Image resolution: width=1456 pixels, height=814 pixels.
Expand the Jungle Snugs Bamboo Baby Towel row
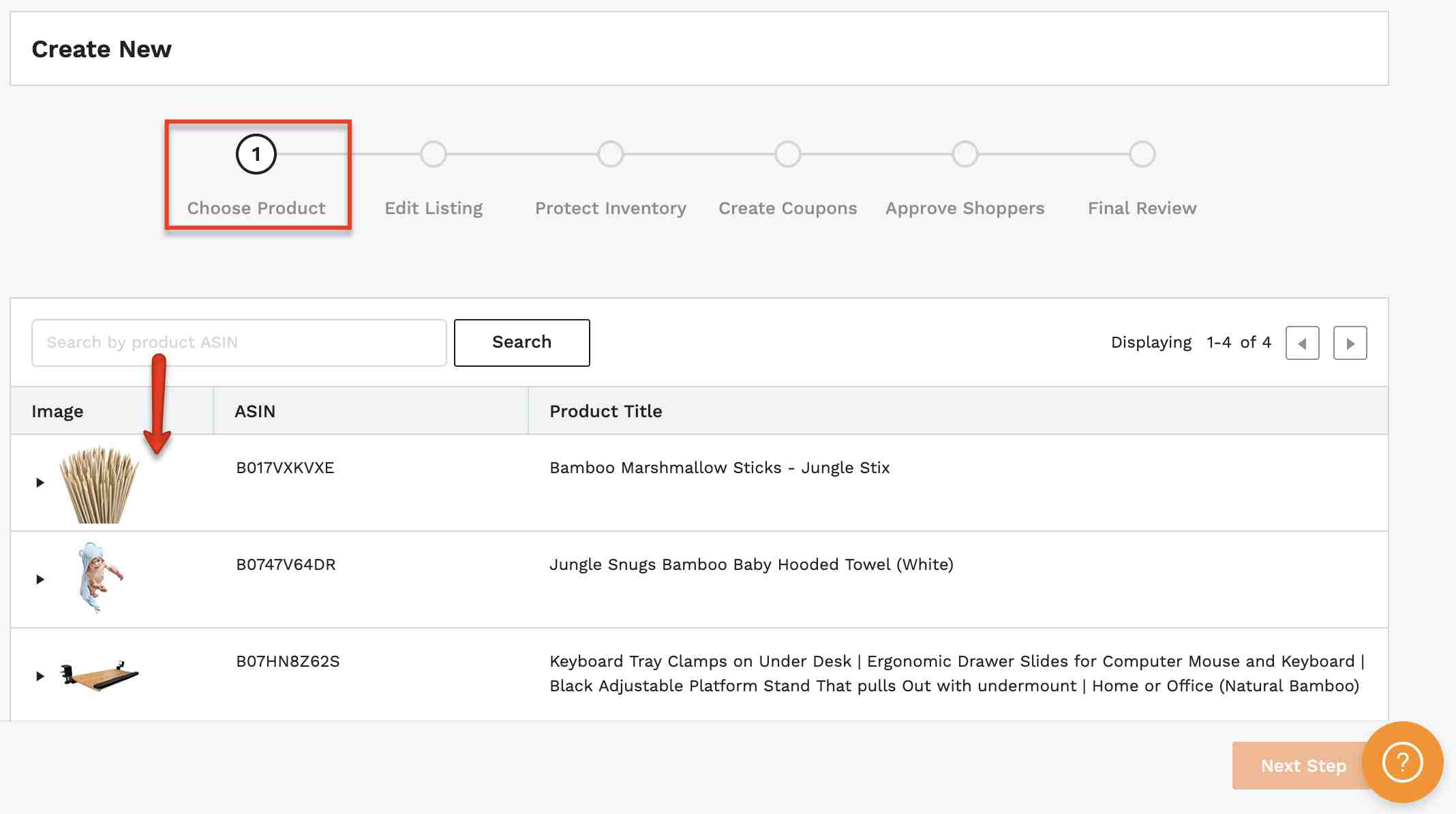tap(38, 579)
